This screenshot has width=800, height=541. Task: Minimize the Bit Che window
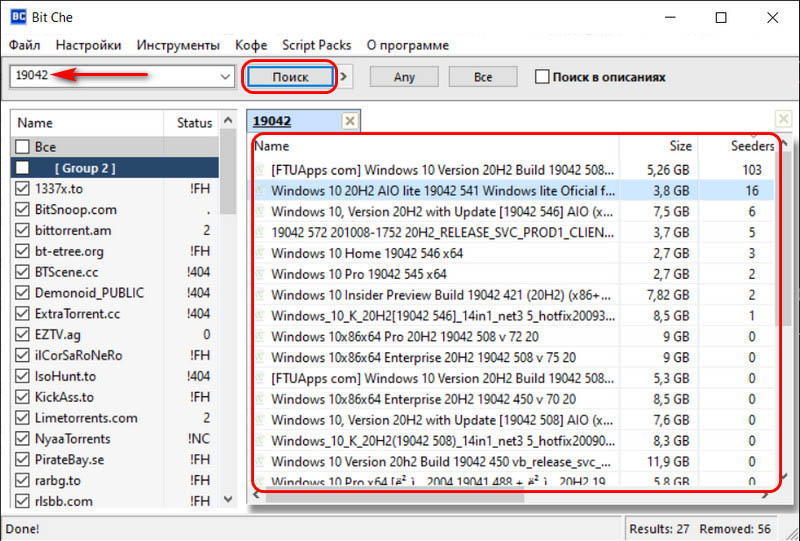(670, 17)
